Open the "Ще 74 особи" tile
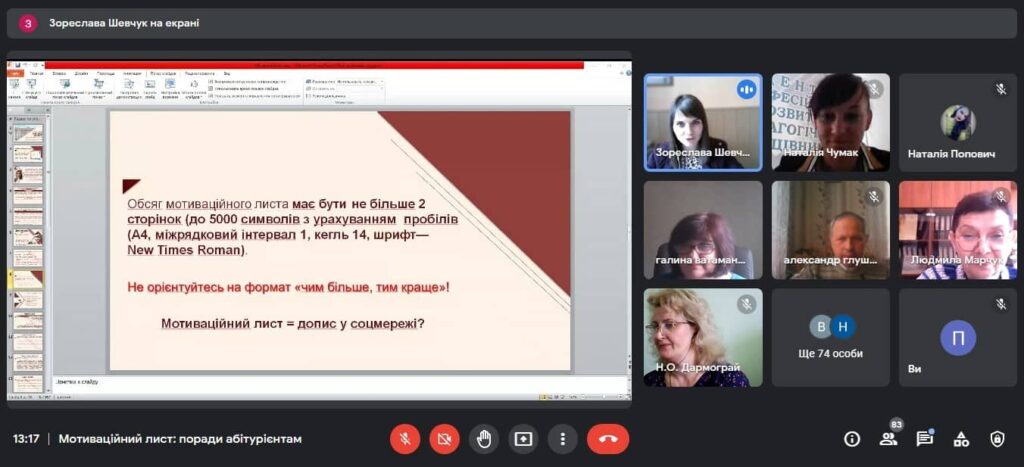Screen dimensions: 1024x467 (x=830, y=337)
